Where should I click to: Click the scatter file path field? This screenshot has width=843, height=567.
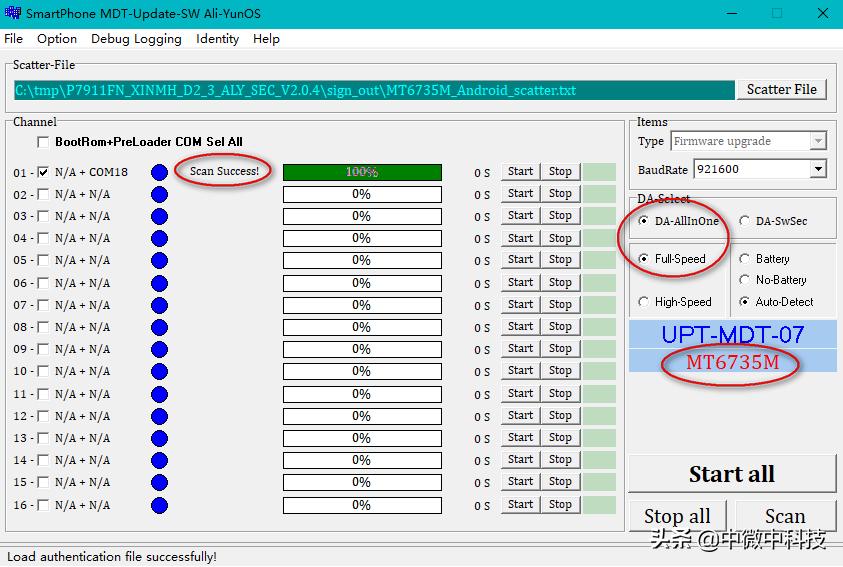point(374,90)
